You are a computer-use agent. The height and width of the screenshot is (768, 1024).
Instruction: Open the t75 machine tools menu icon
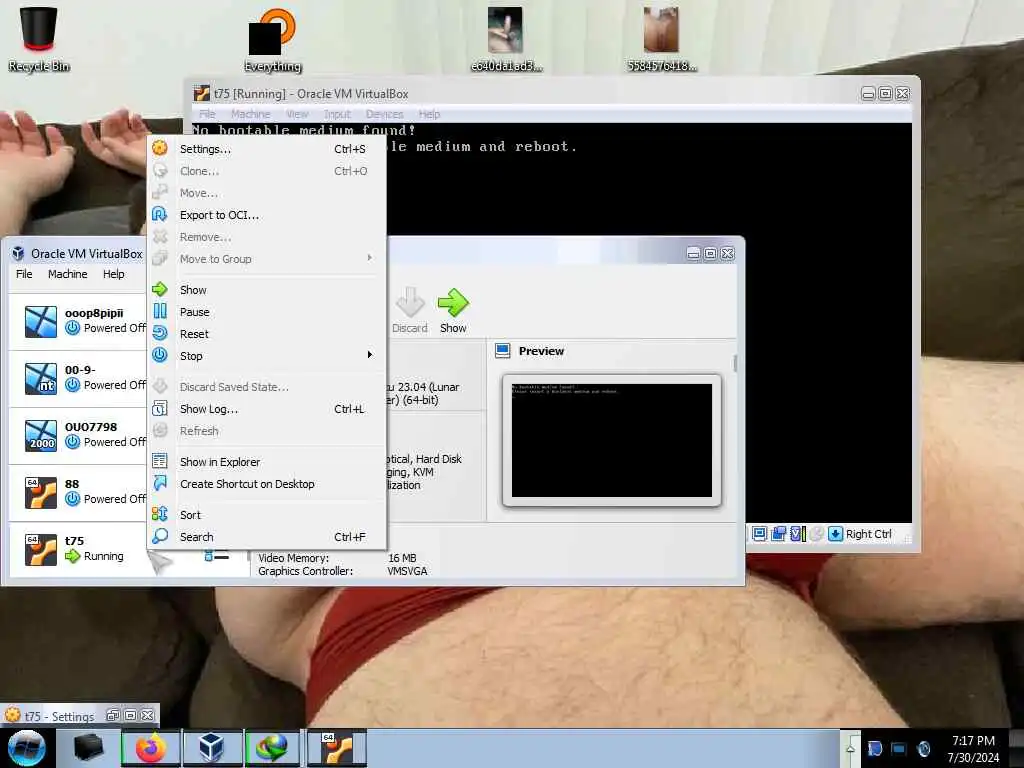click(x=216, y=556)
